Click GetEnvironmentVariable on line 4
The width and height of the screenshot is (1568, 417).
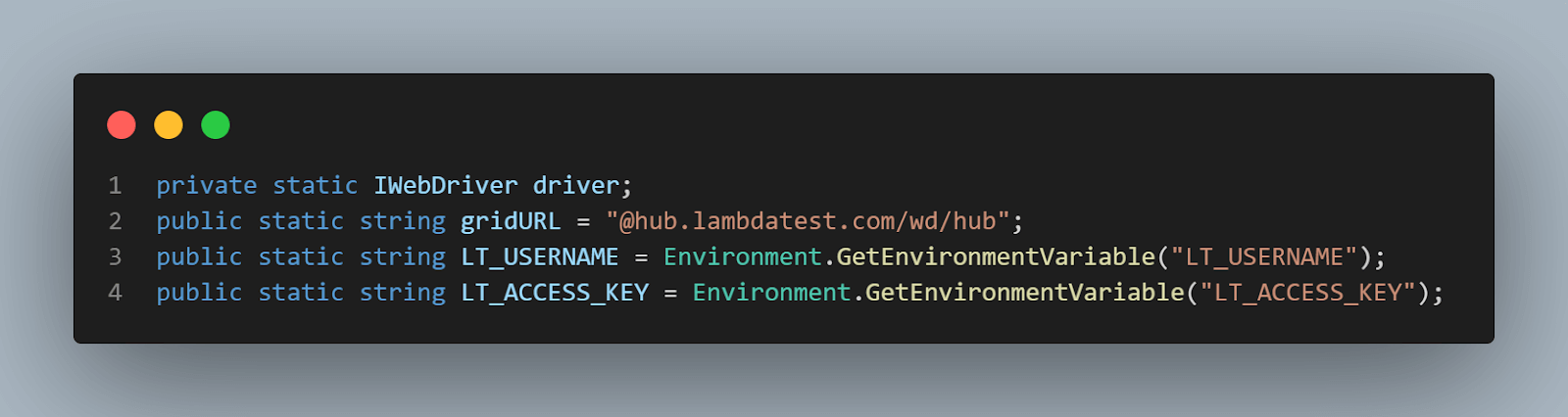(1025, 293)
